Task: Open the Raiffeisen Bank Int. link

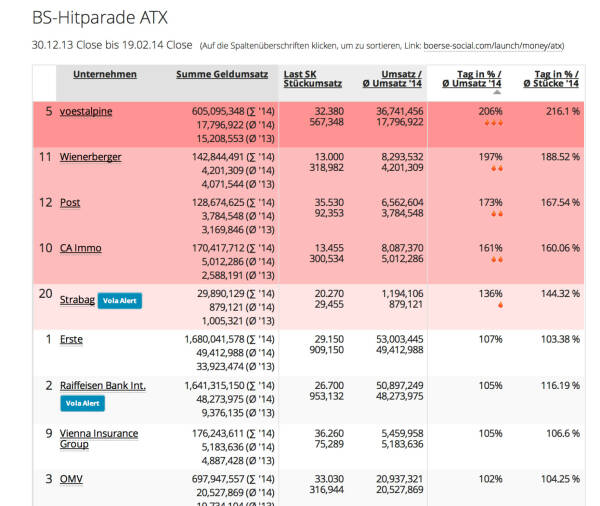Action: click(x=102, y=385)
